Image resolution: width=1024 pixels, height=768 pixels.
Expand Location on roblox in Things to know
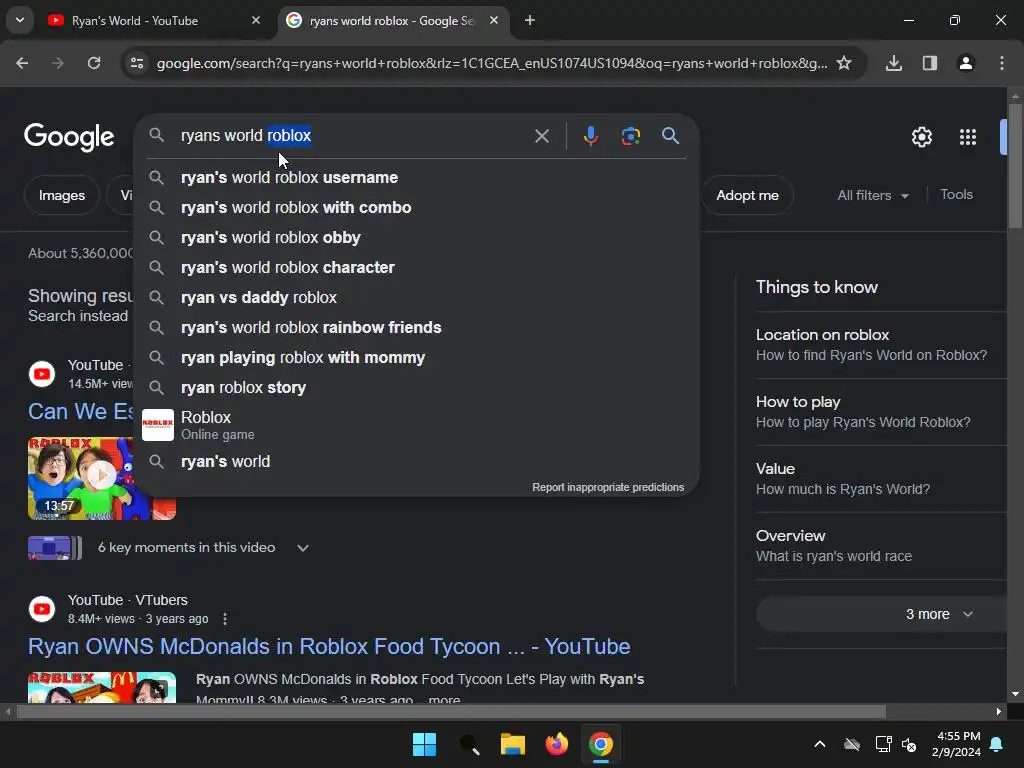(881, 345)
